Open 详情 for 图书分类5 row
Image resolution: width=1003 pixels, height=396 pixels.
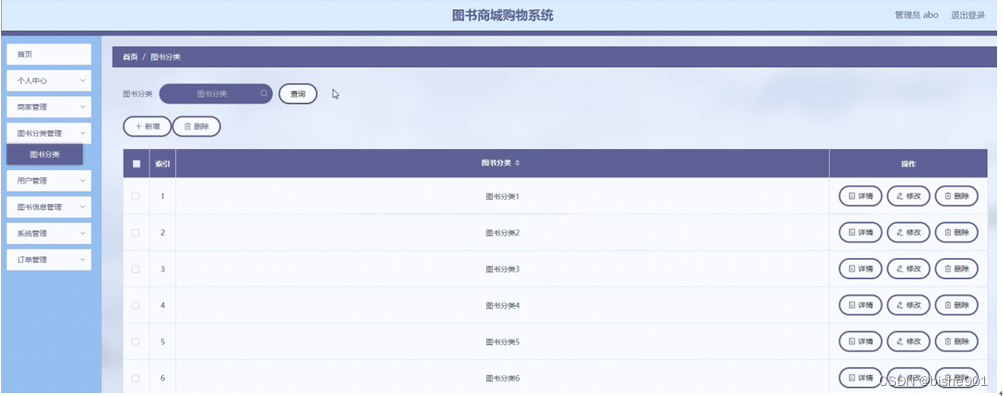click(860, 342)
